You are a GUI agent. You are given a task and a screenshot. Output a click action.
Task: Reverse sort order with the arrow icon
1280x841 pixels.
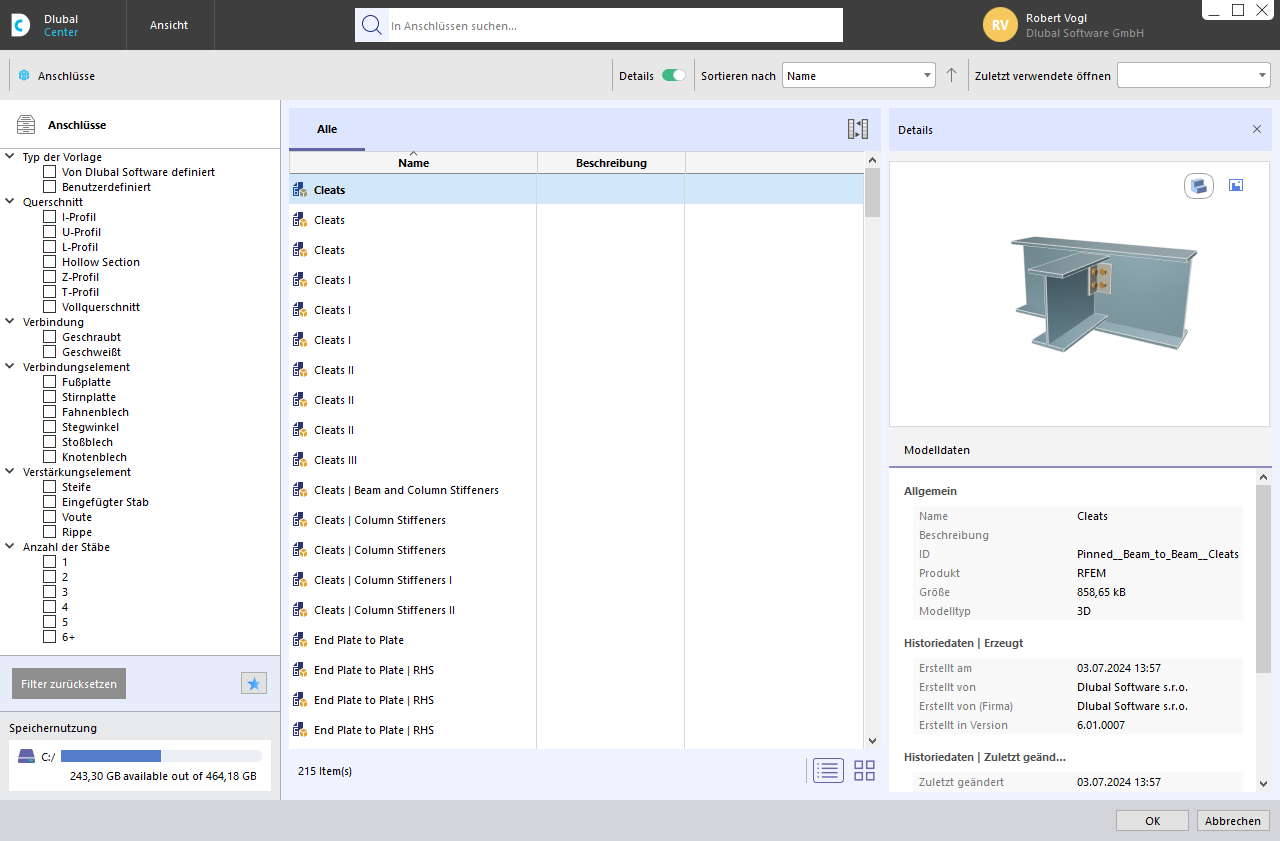(x=951, y=76)
